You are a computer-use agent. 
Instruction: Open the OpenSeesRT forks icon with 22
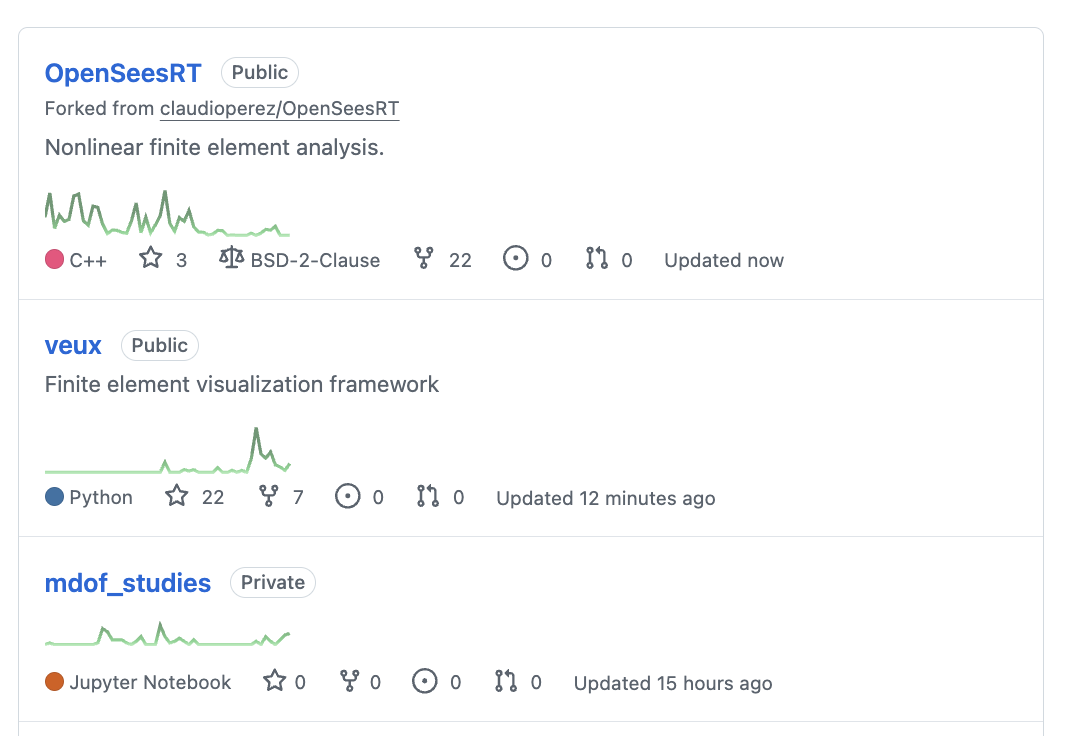click(x=424, y=258)
